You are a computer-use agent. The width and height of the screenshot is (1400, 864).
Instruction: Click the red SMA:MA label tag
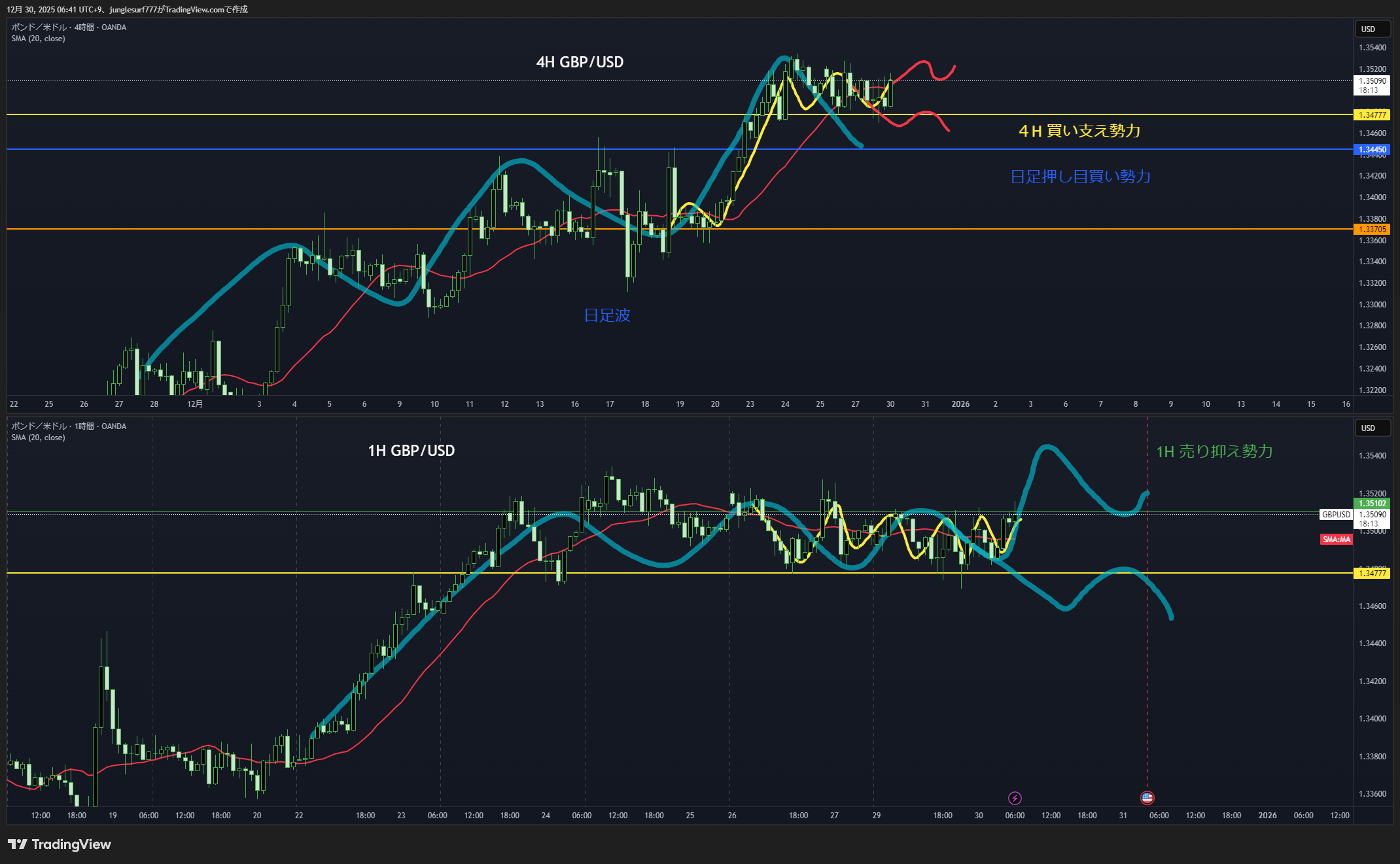coord(1336,540)
